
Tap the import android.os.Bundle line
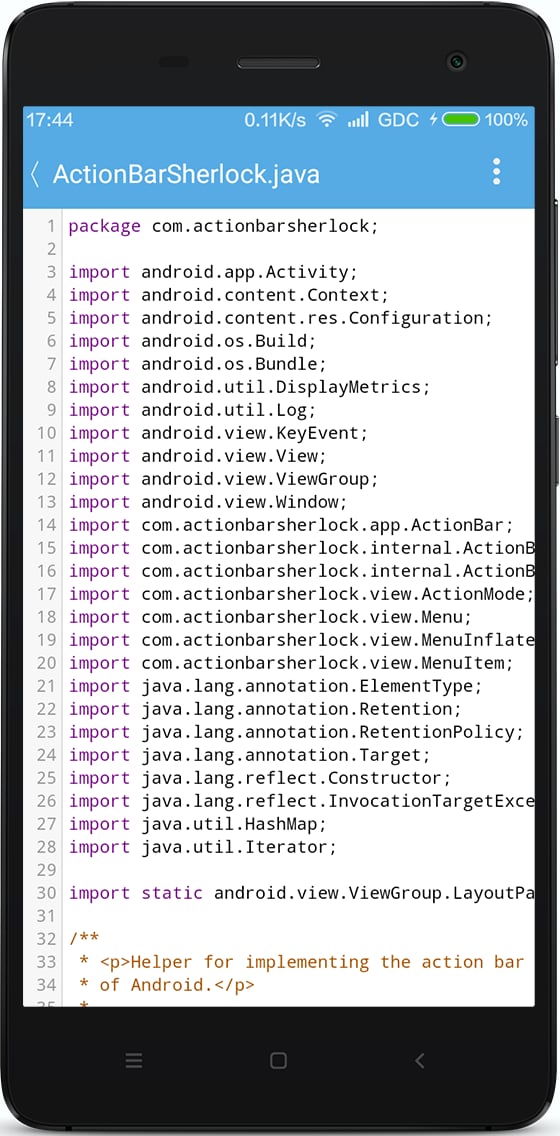(x=198, y=364)
